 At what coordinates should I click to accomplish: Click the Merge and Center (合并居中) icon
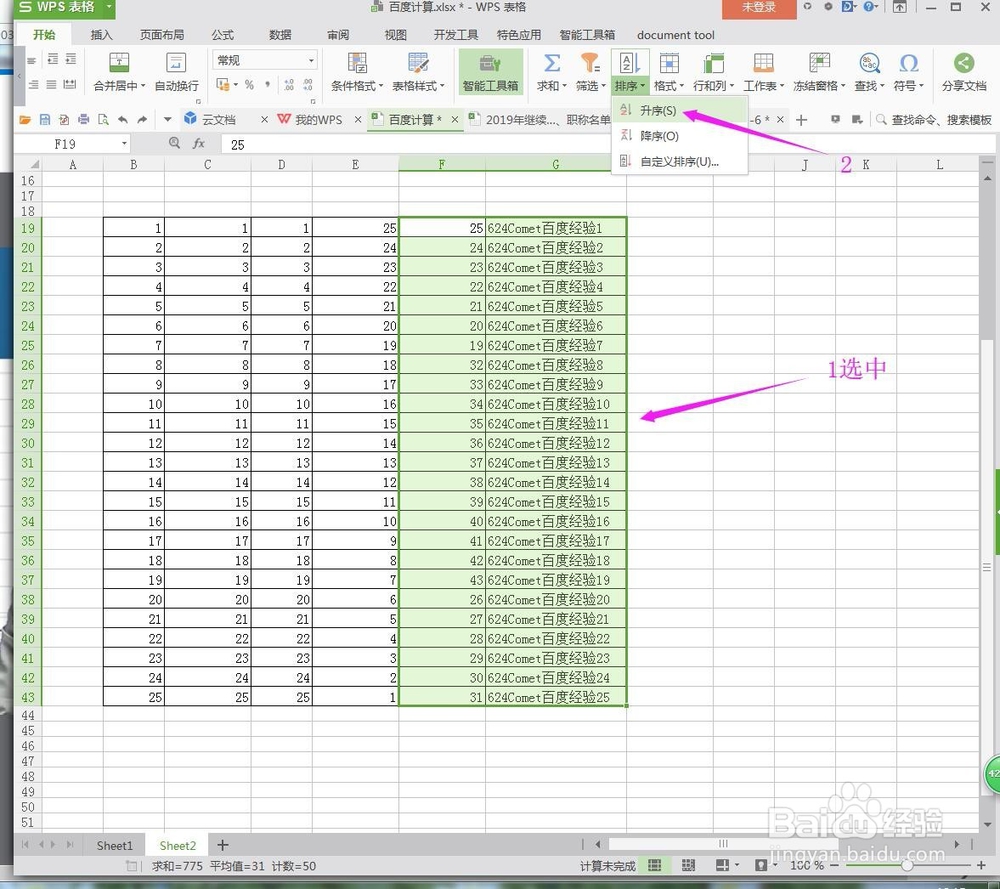click(x=119, y=63)
